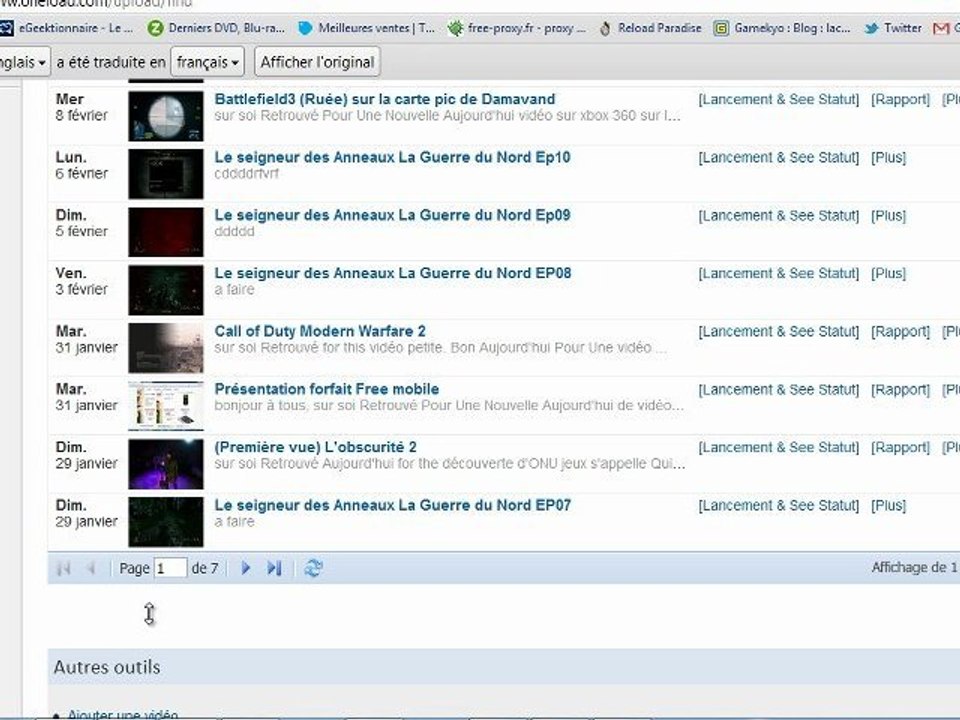Jump to last page icon
Viewport: 960px width, 720px height.
point(274,568)
